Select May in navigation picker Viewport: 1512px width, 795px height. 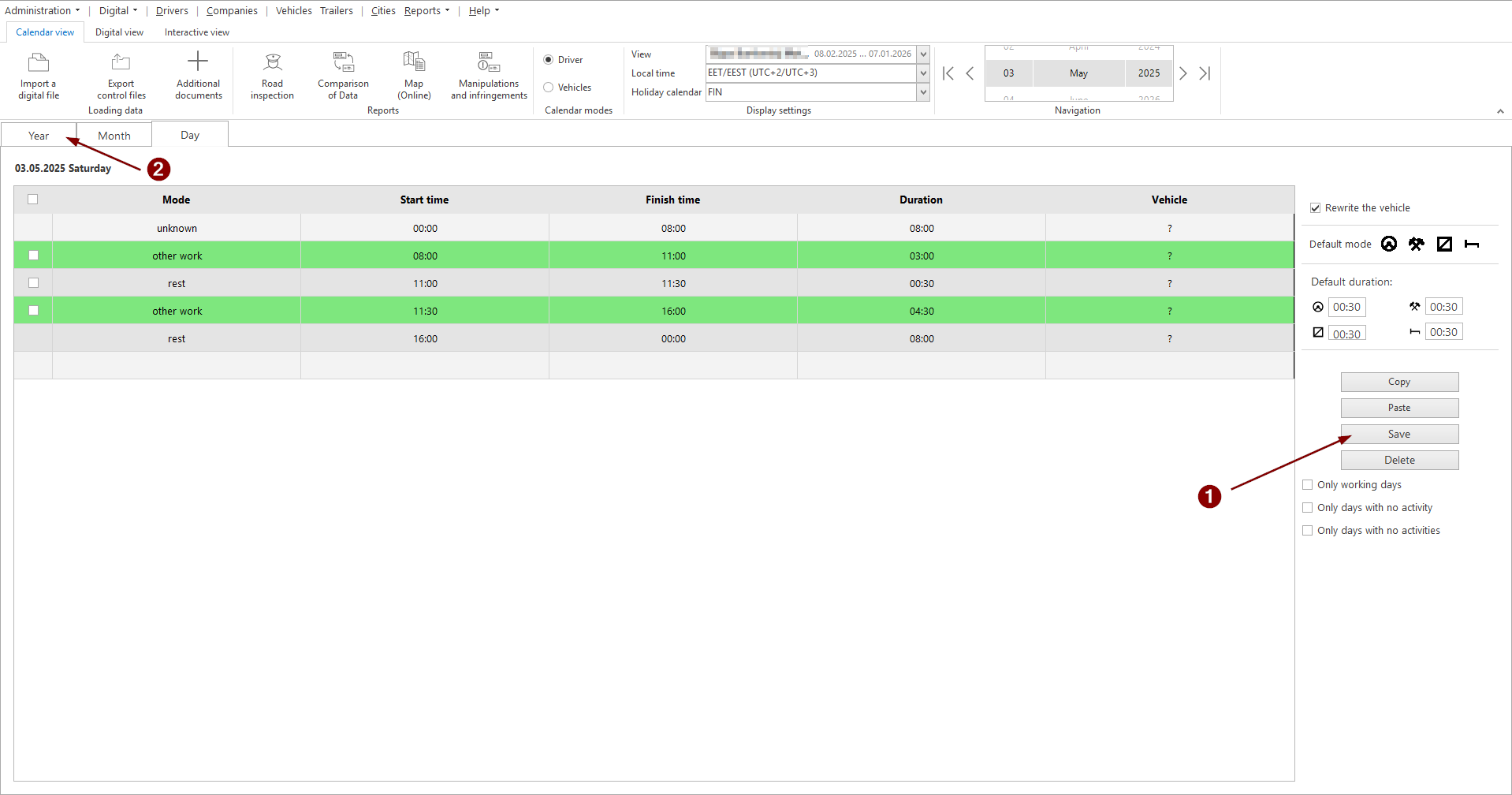click(1078, 73)
